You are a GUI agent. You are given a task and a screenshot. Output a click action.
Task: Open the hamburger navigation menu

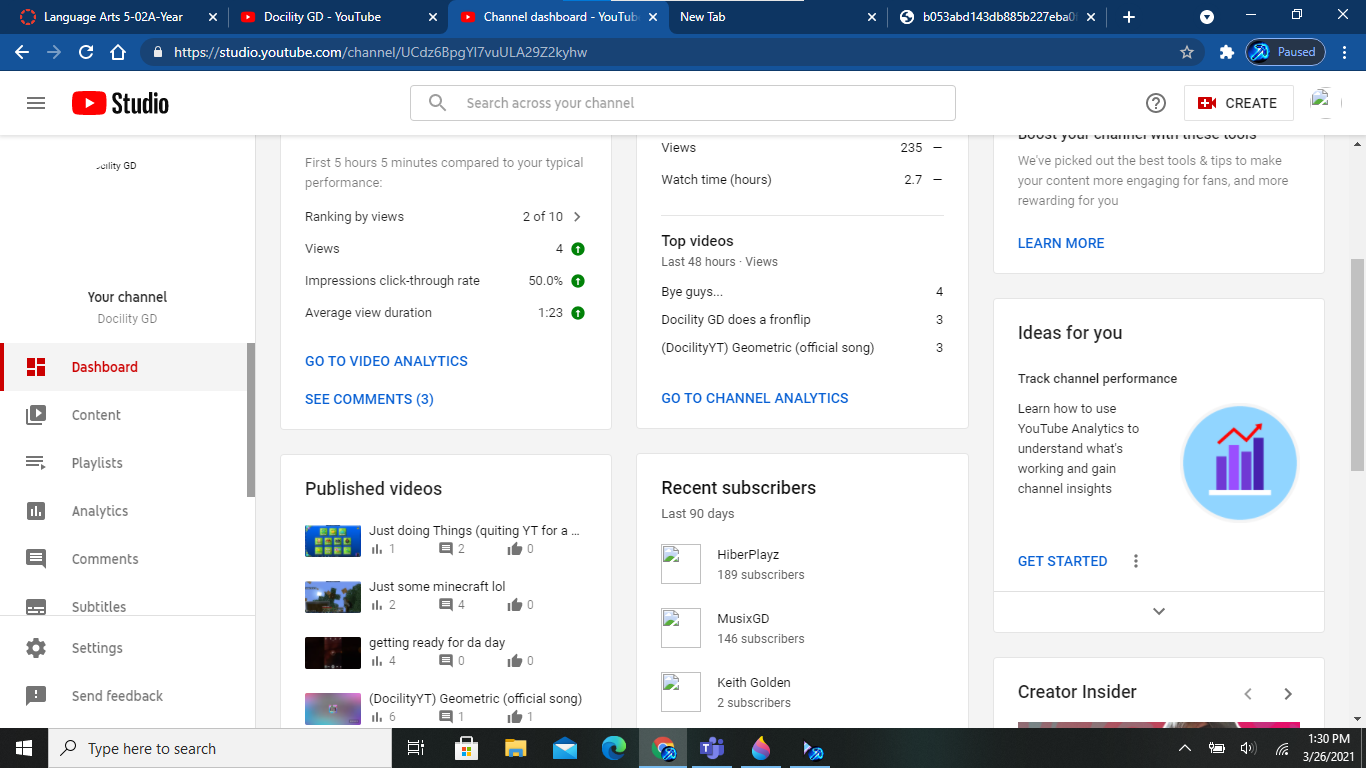(x=36, y=103)
